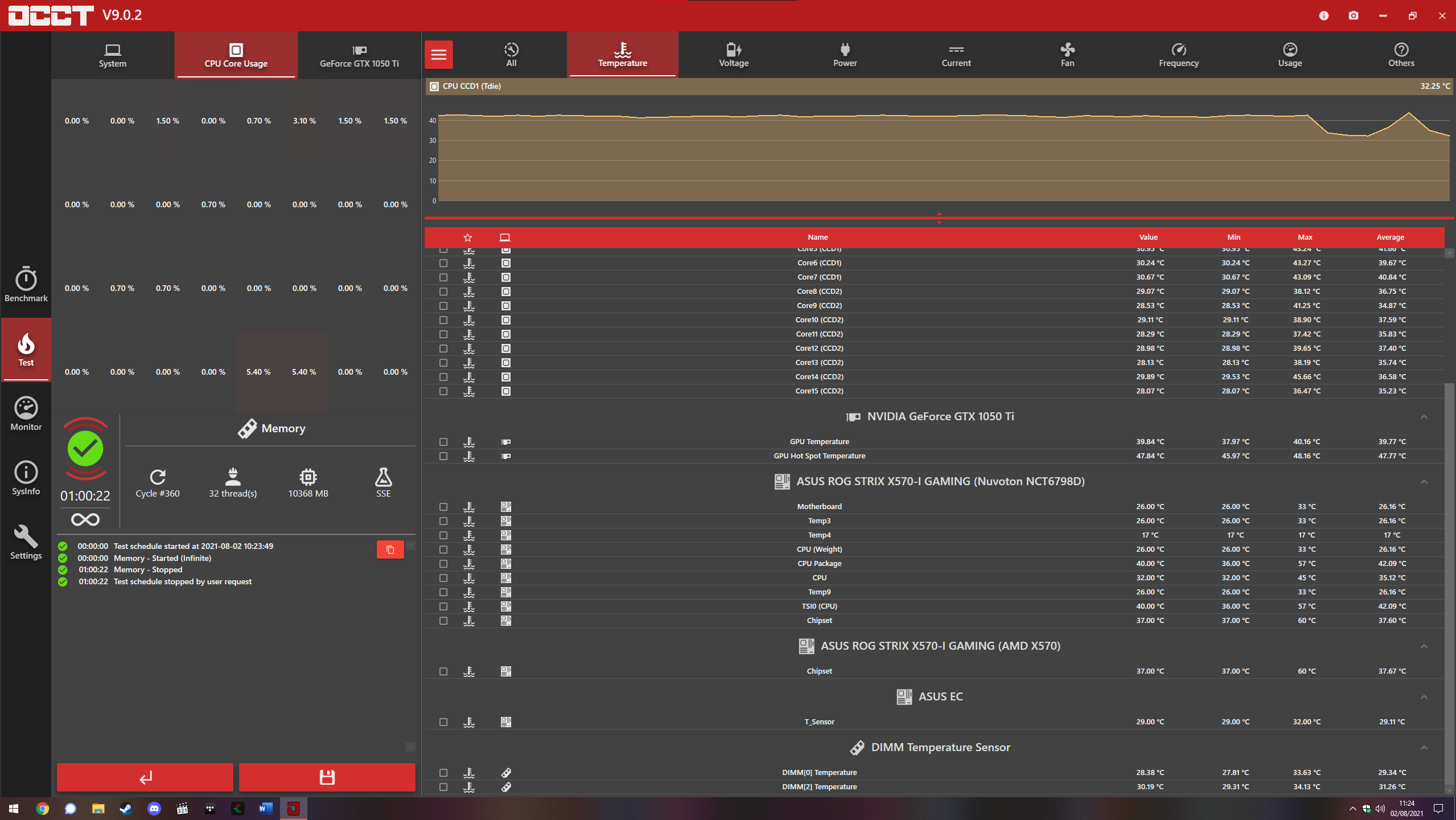Click the log scroll-down arrow button

point(410,747)
